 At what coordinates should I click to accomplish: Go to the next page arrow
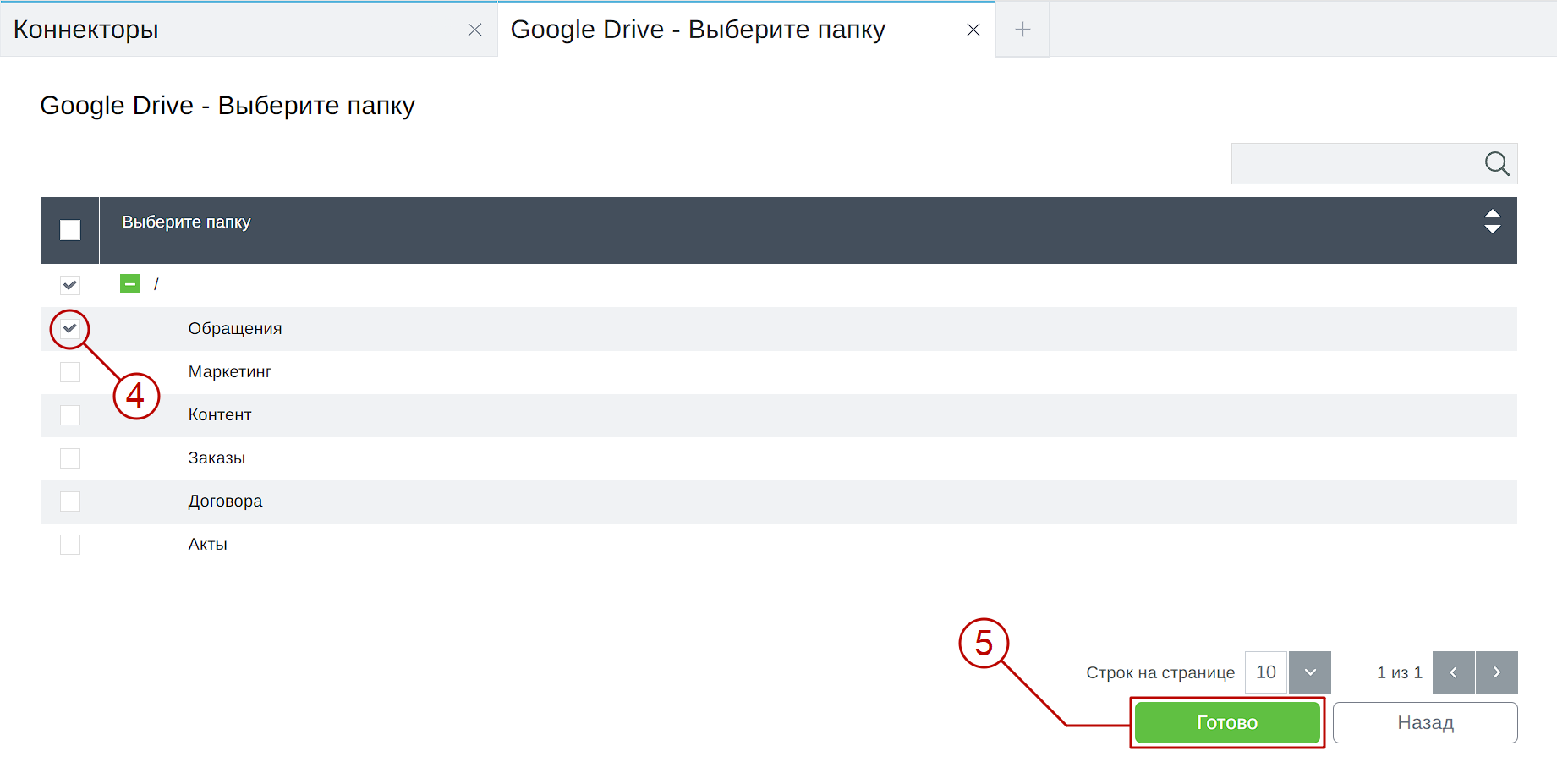[1496, 672]
